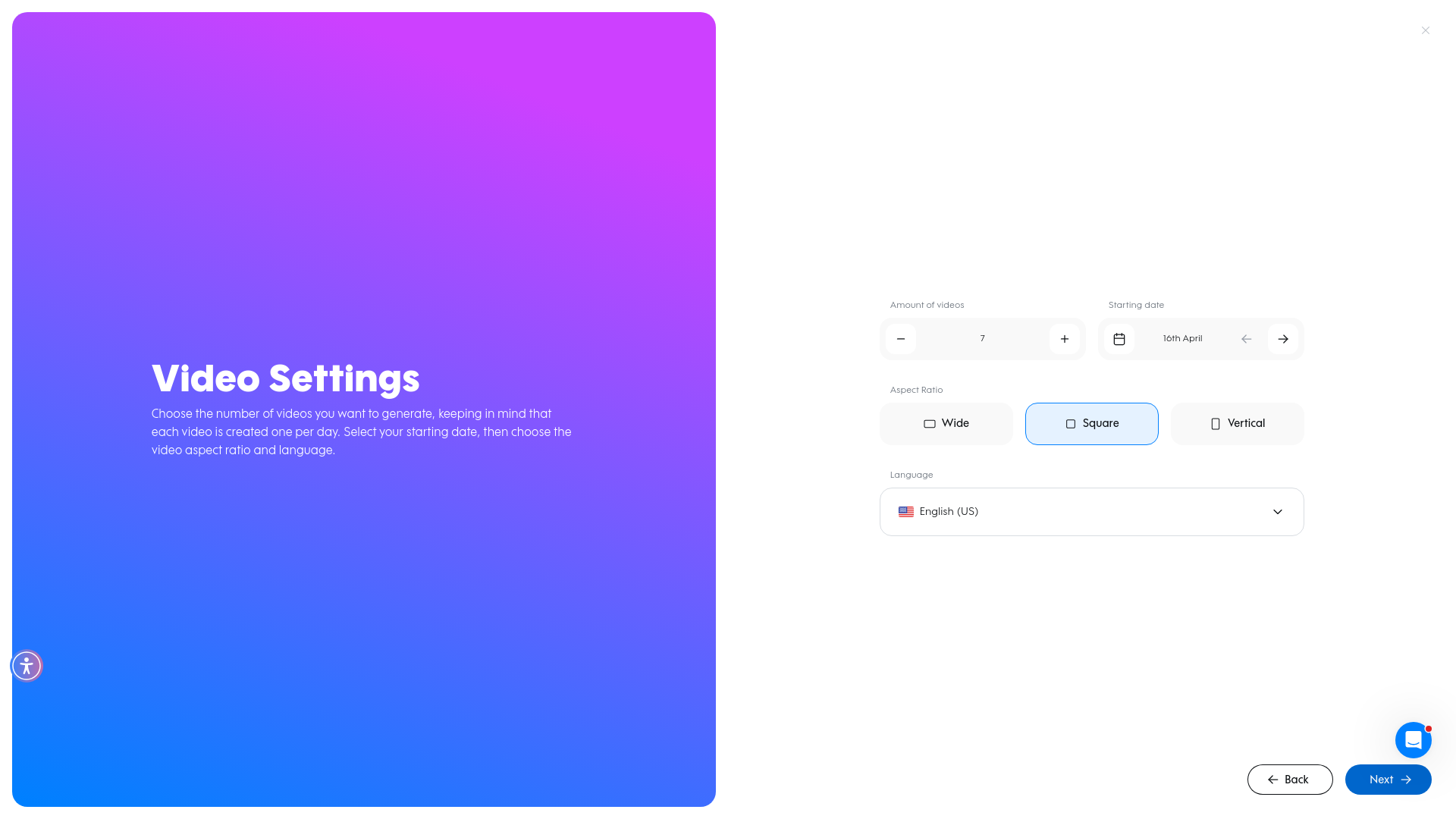Viewport: 1456px width, 819px height.
Task: Click the disabled back date arrow
Action: pyautogui.click(x=1246, y=339)
